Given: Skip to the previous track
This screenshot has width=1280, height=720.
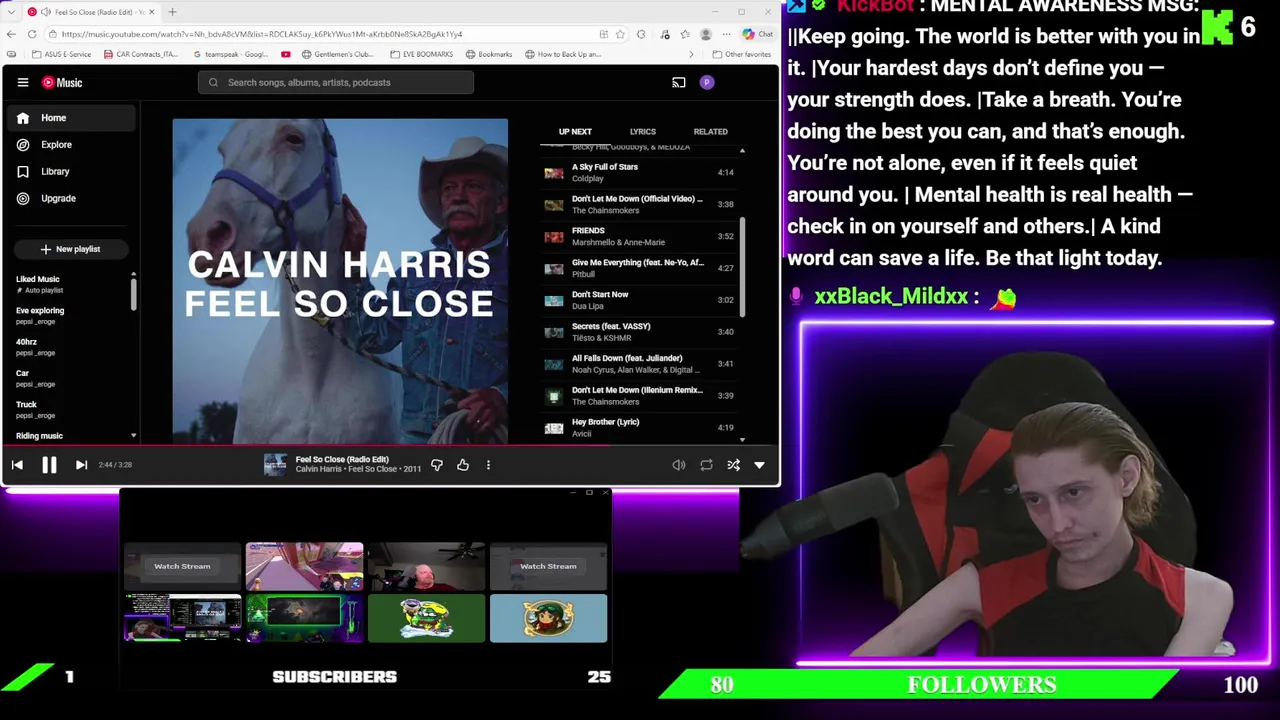Looking at the screenshot, I should coord(17,465).
